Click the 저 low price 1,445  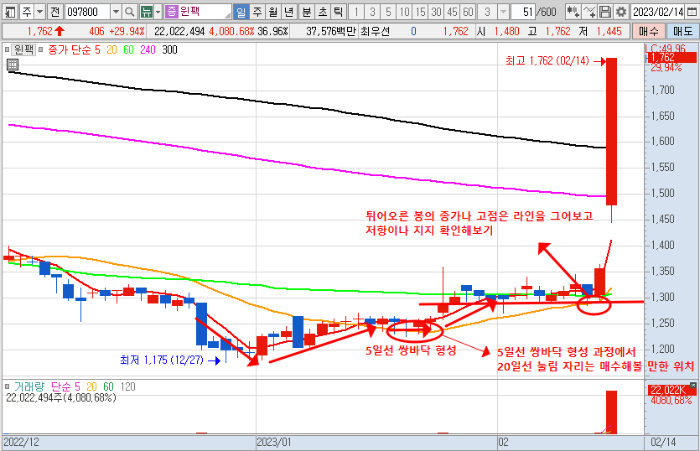click(x=609, y=31)
